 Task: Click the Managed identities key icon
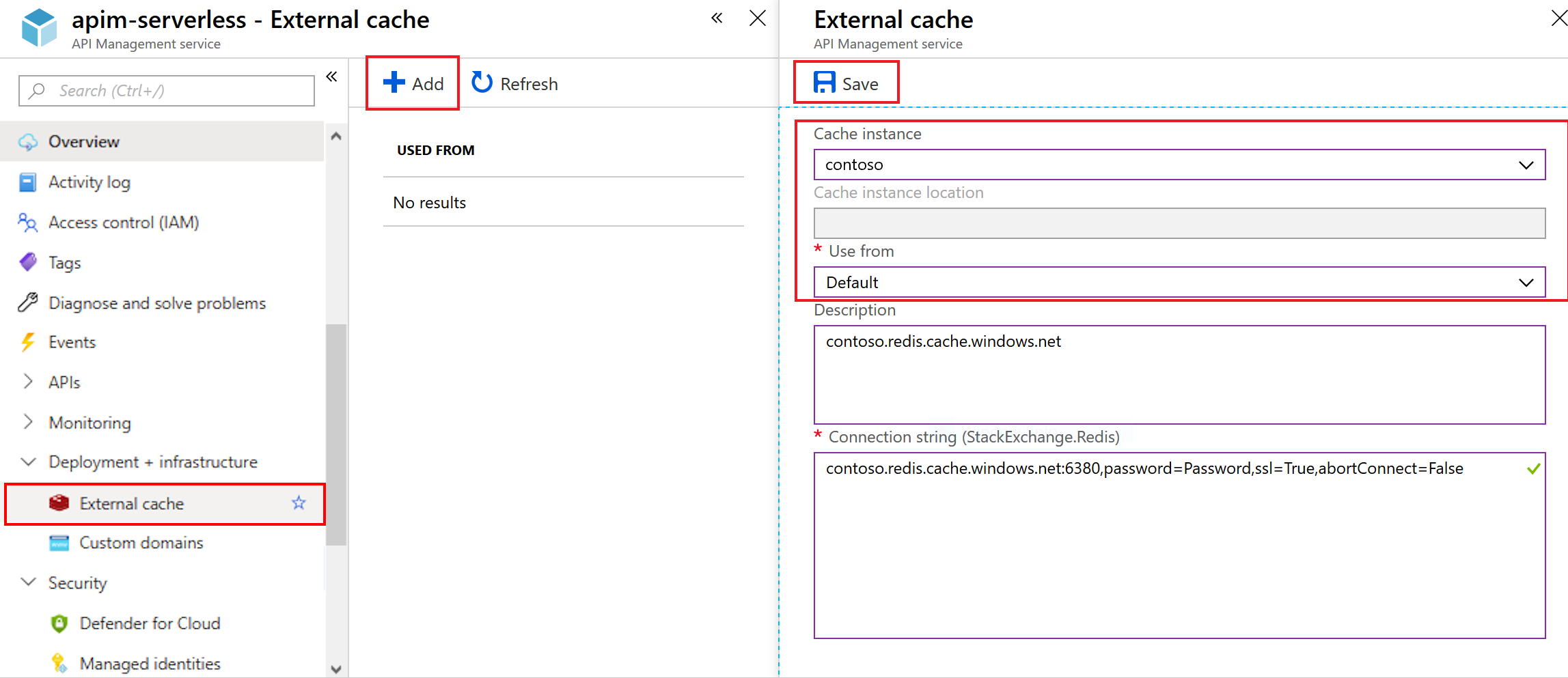(x=60, y=662)
